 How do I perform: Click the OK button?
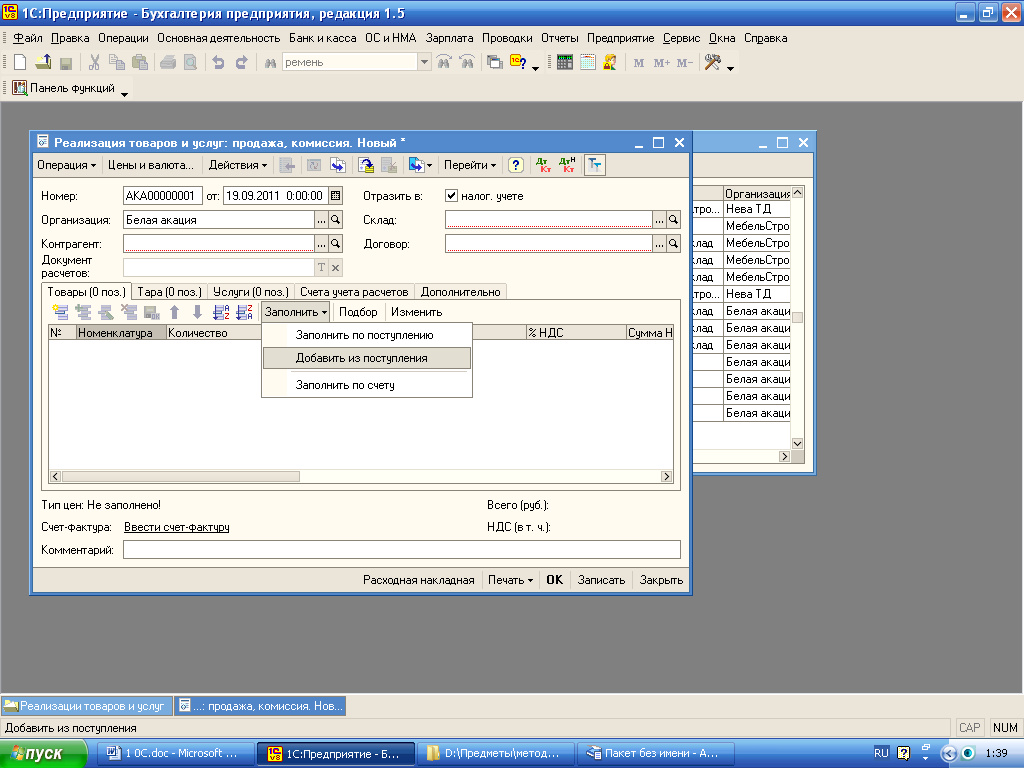(x=554, y=580)
